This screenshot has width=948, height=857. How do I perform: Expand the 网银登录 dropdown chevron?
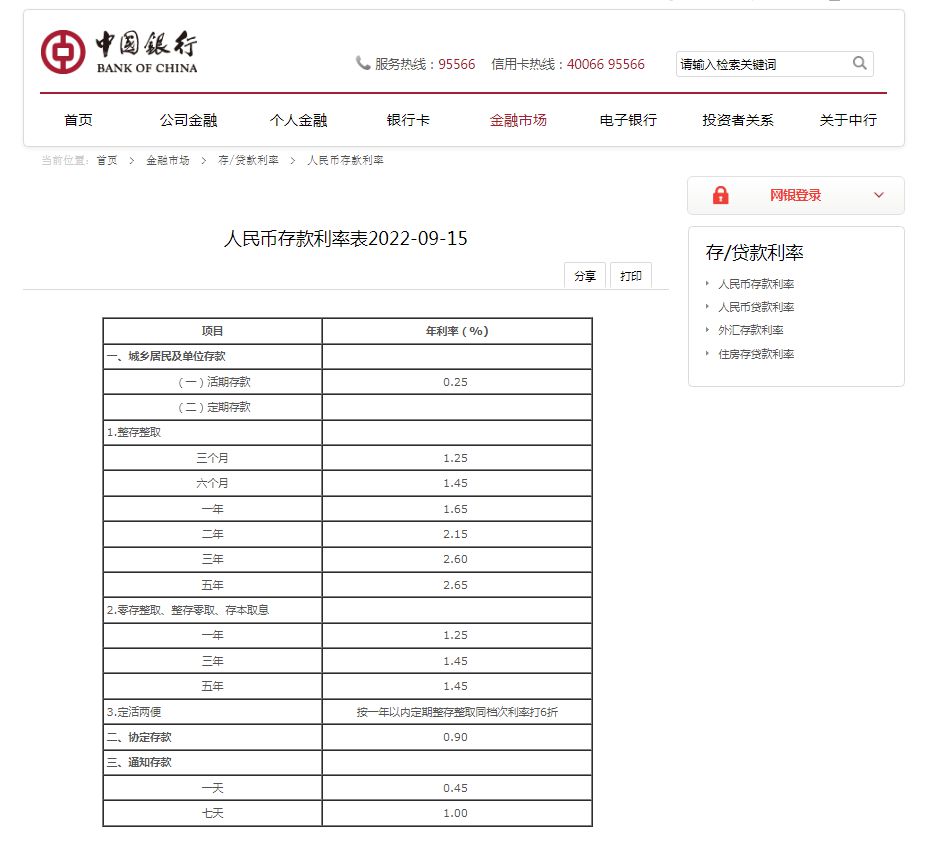(x=878, y=195)
